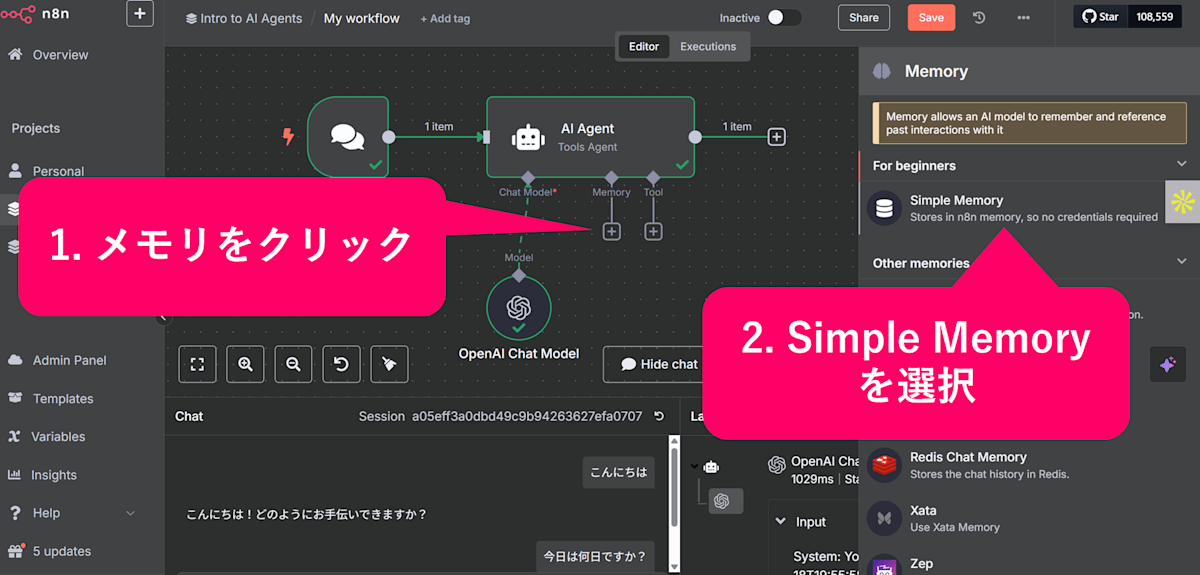Zoom out on the canvas
1200x575 pixels.
(293, 364)
